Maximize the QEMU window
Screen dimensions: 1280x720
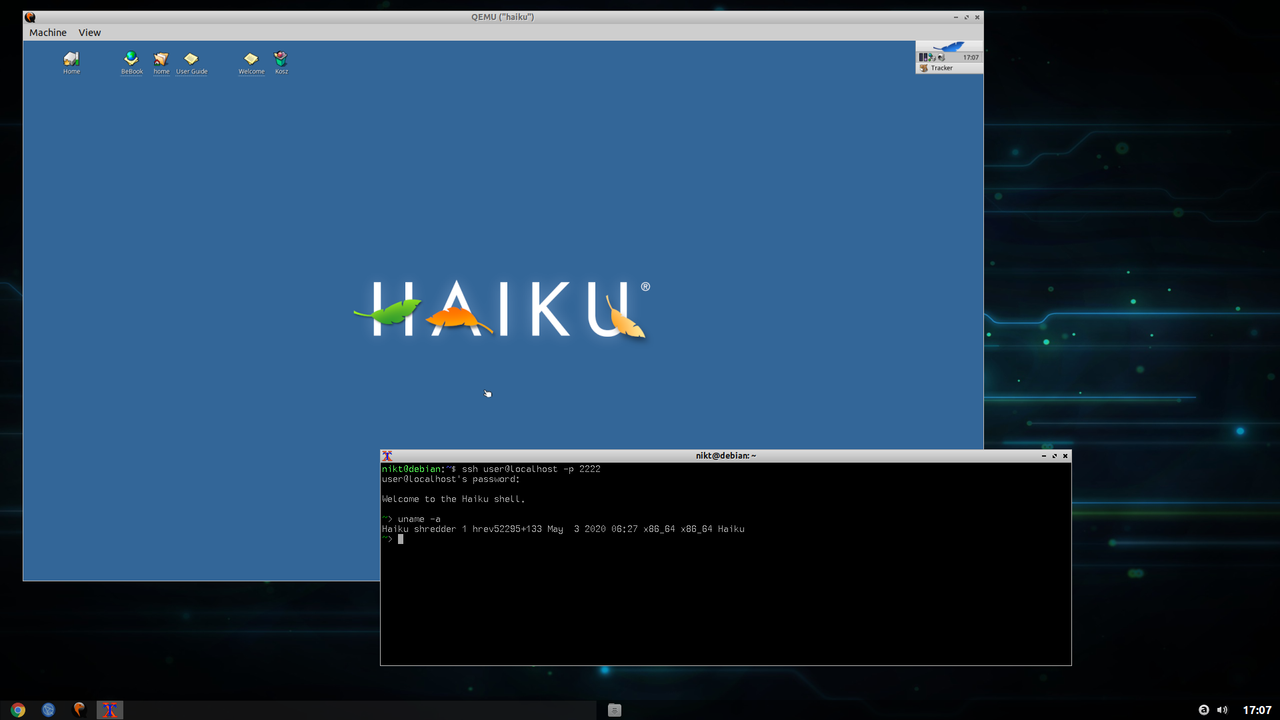pyautogui.click(x=967, y=17)
